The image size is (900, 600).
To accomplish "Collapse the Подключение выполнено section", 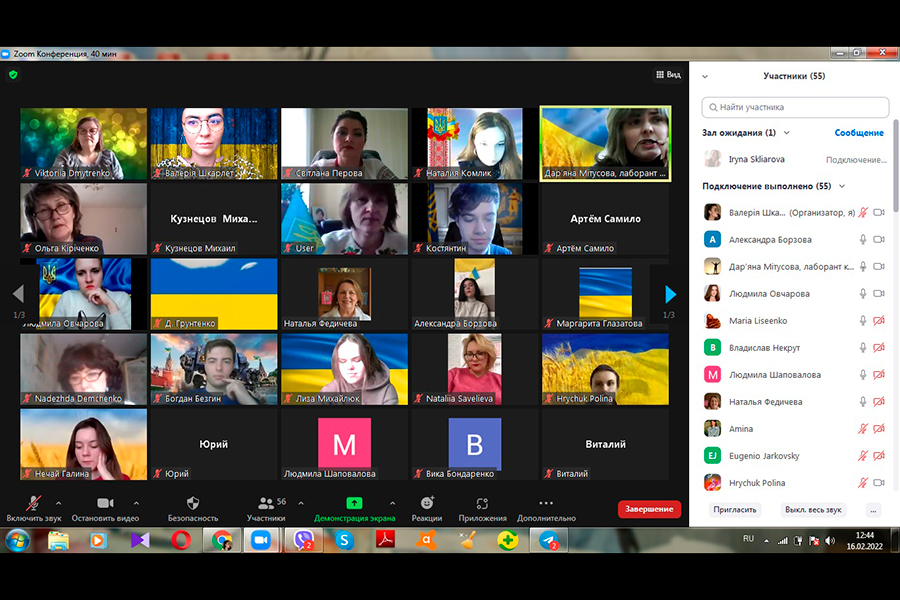I will click(841, 186).
